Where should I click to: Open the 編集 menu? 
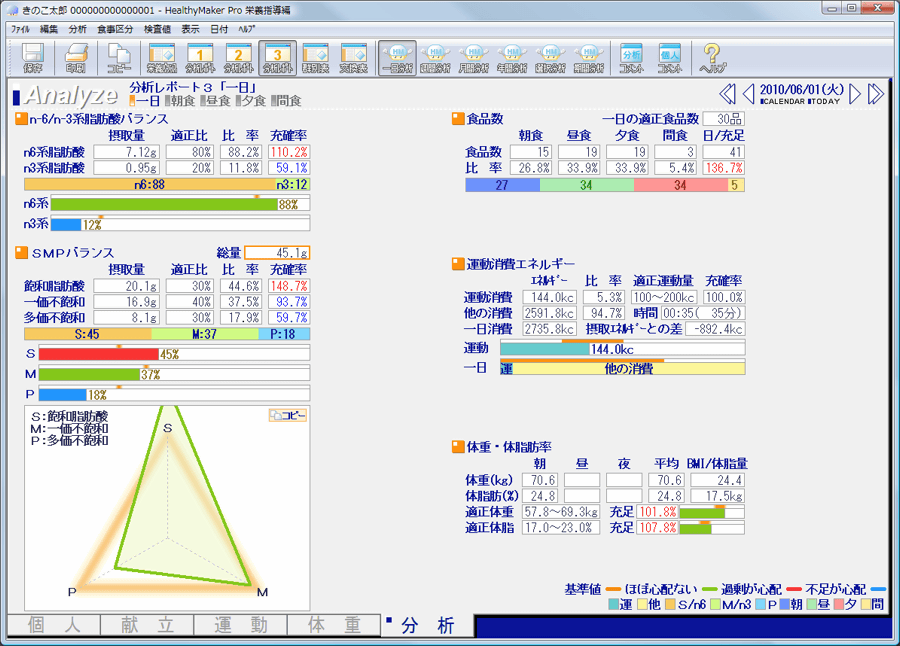point(49,29)
